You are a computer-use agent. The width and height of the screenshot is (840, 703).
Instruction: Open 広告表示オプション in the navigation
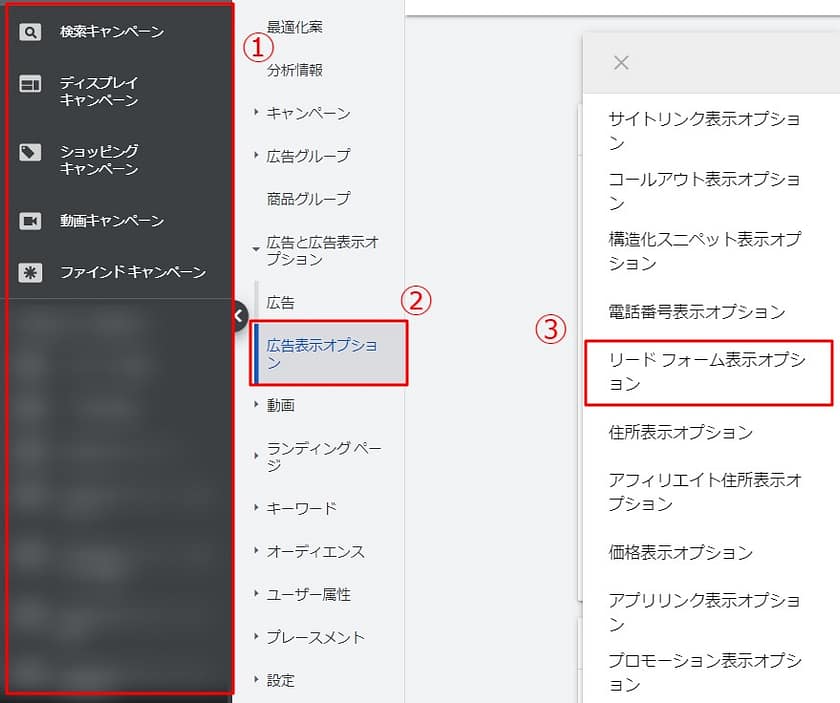coord(323,354)
